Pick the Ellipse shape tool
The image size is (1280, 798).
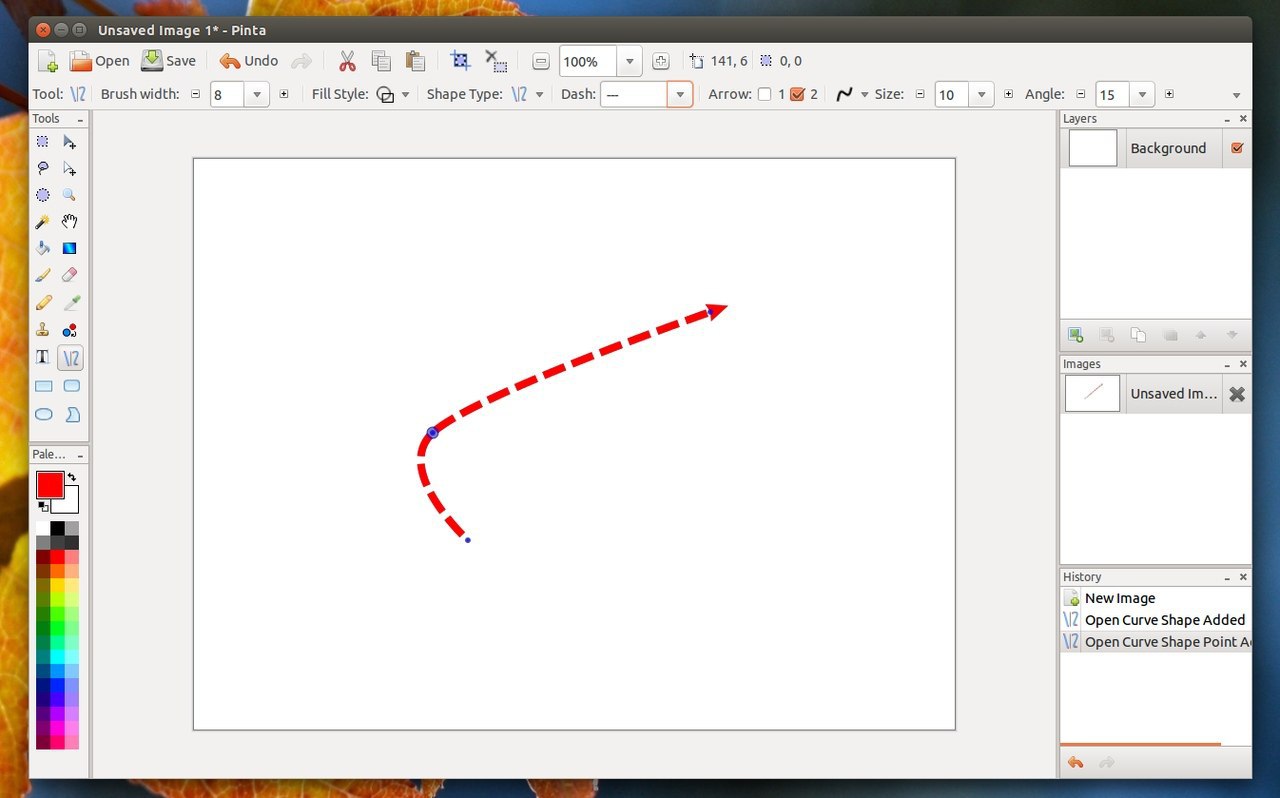[43, 414]
